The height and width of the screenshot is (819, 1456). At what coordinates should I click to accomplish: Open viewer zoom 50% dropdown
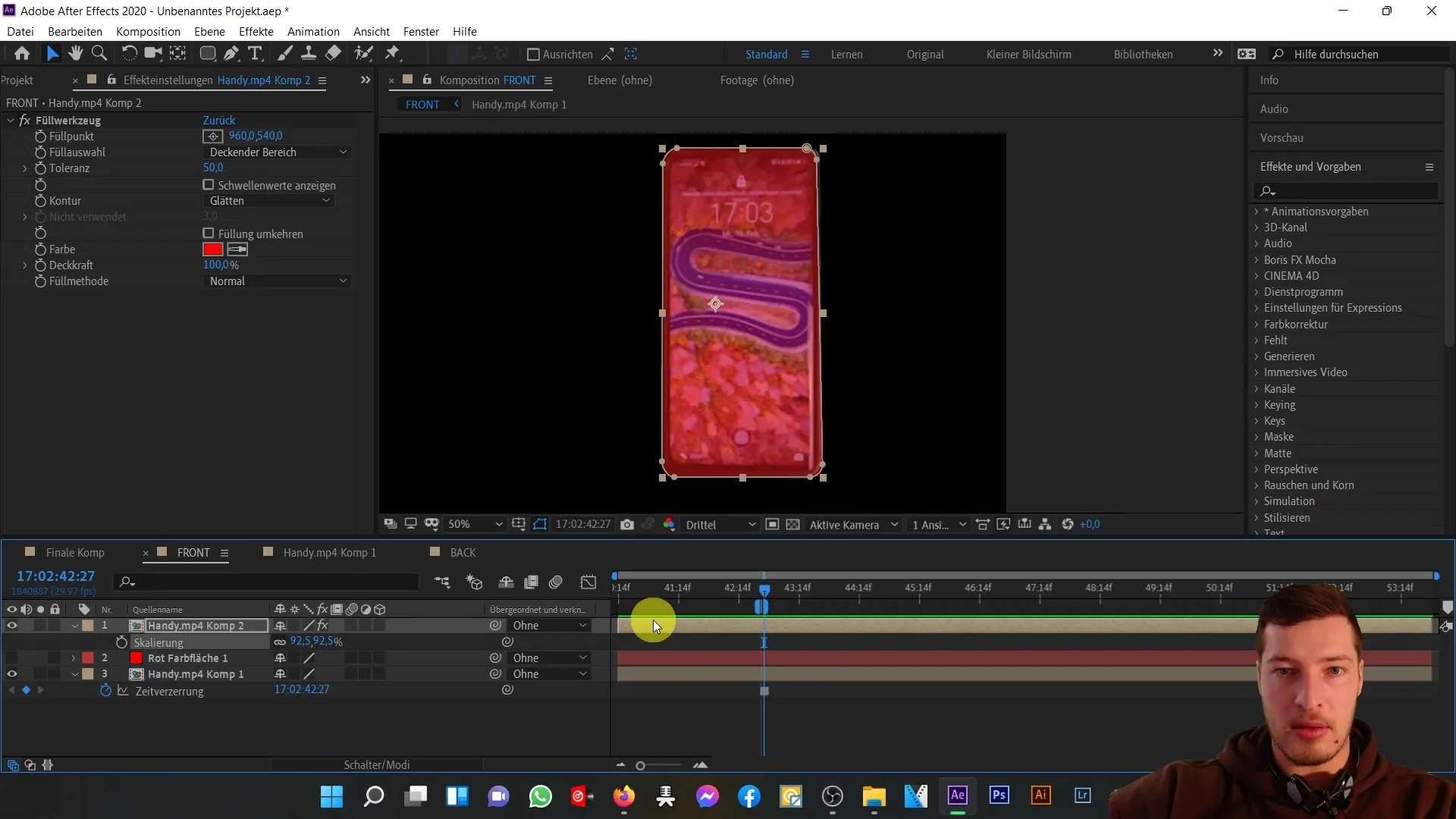(x=475, y=525)
